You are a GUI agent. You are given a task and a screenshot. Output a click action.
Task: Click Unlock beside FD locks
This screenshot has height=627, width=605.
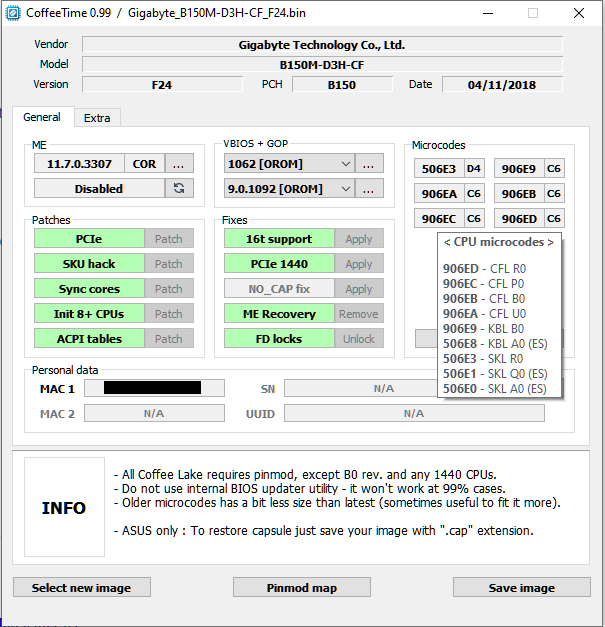(359, 338)
